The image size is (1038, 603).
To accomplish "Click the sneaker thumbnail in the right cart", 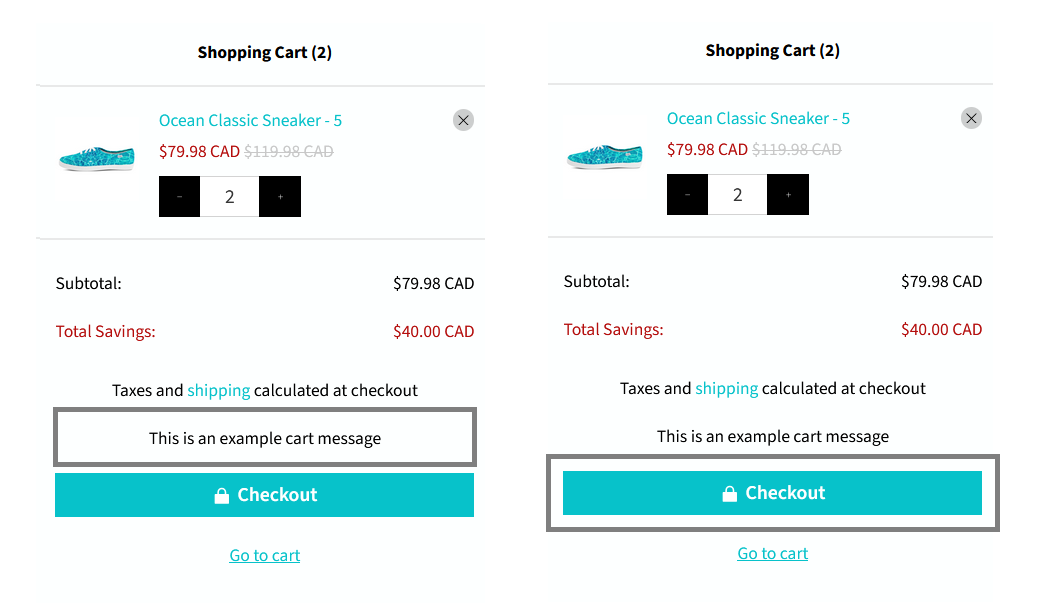I will point(605,153).
